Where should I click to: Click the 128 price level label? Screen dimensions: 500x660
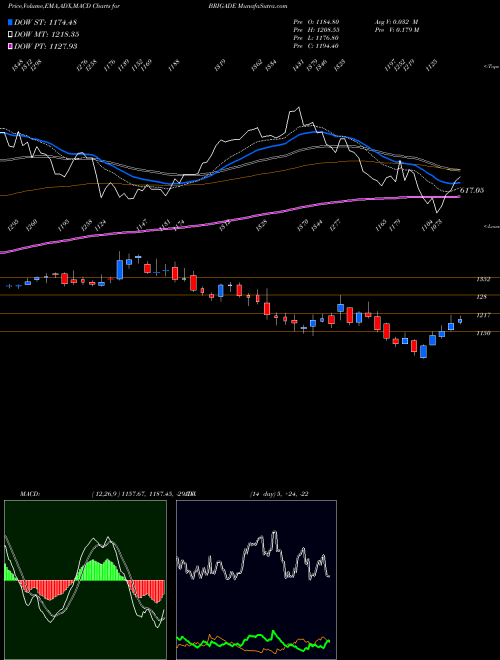[x=481, y=297]
